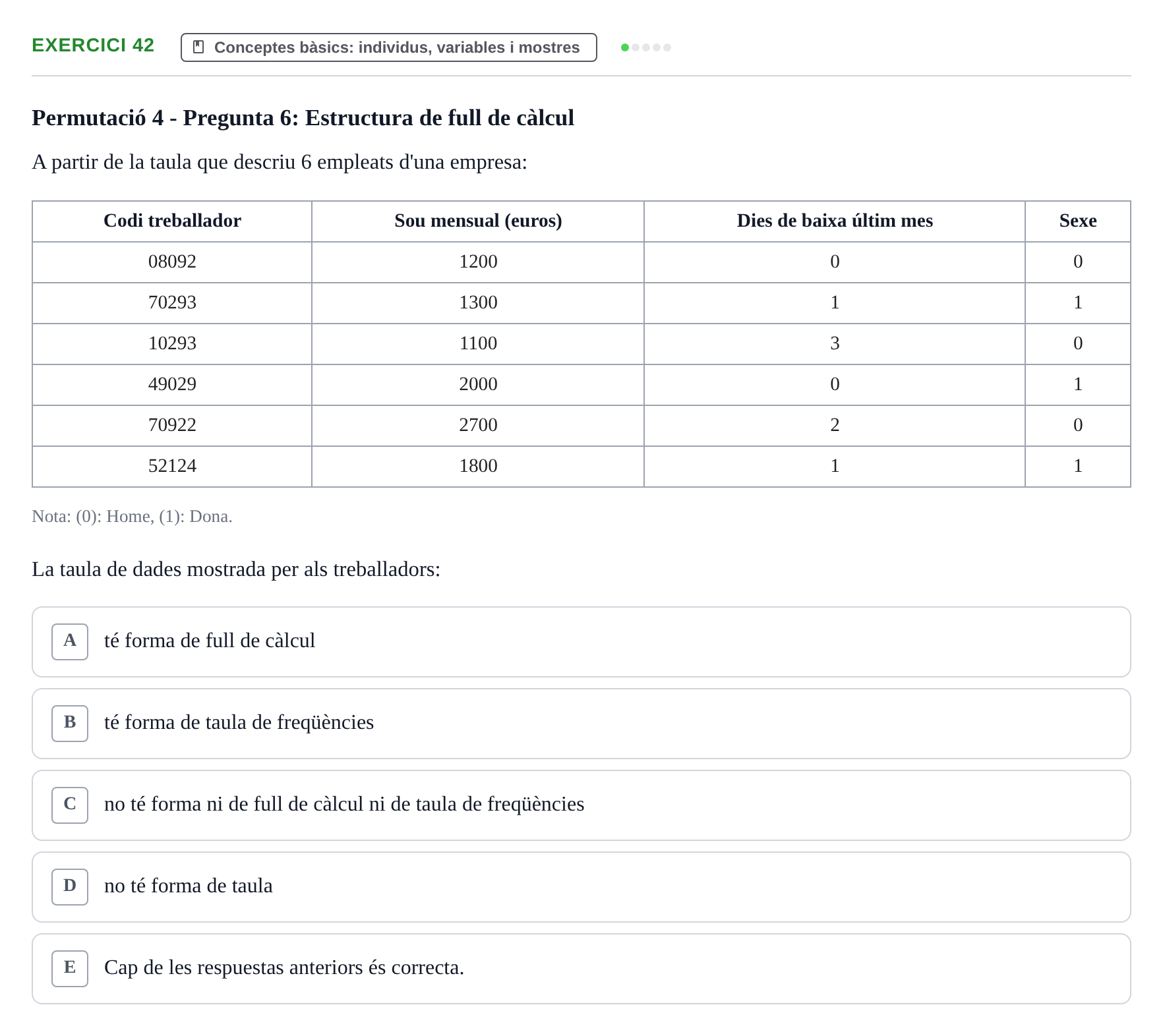Open the 'Conceptes bàsics: individus, variables i mostres' tag
Viewport: 1163px width, 1036px height.
point(389,47)
